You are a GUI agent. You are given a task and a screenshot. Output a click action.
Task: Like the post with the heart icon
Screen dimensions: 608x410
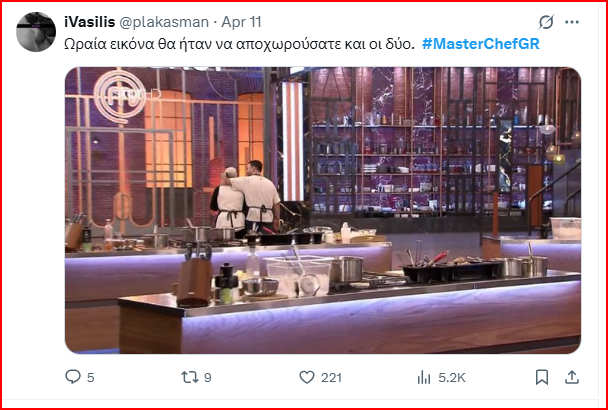[307, 377]
